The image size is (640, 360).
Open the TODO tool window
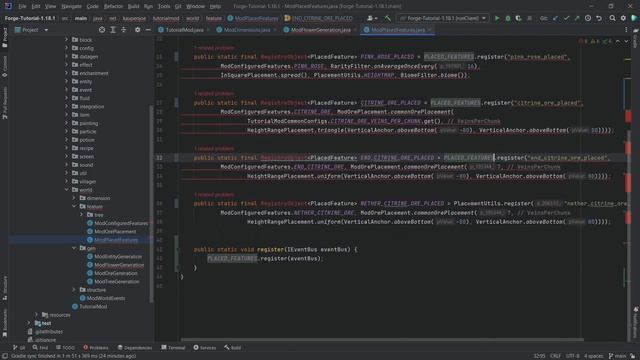tap(65, 348)
